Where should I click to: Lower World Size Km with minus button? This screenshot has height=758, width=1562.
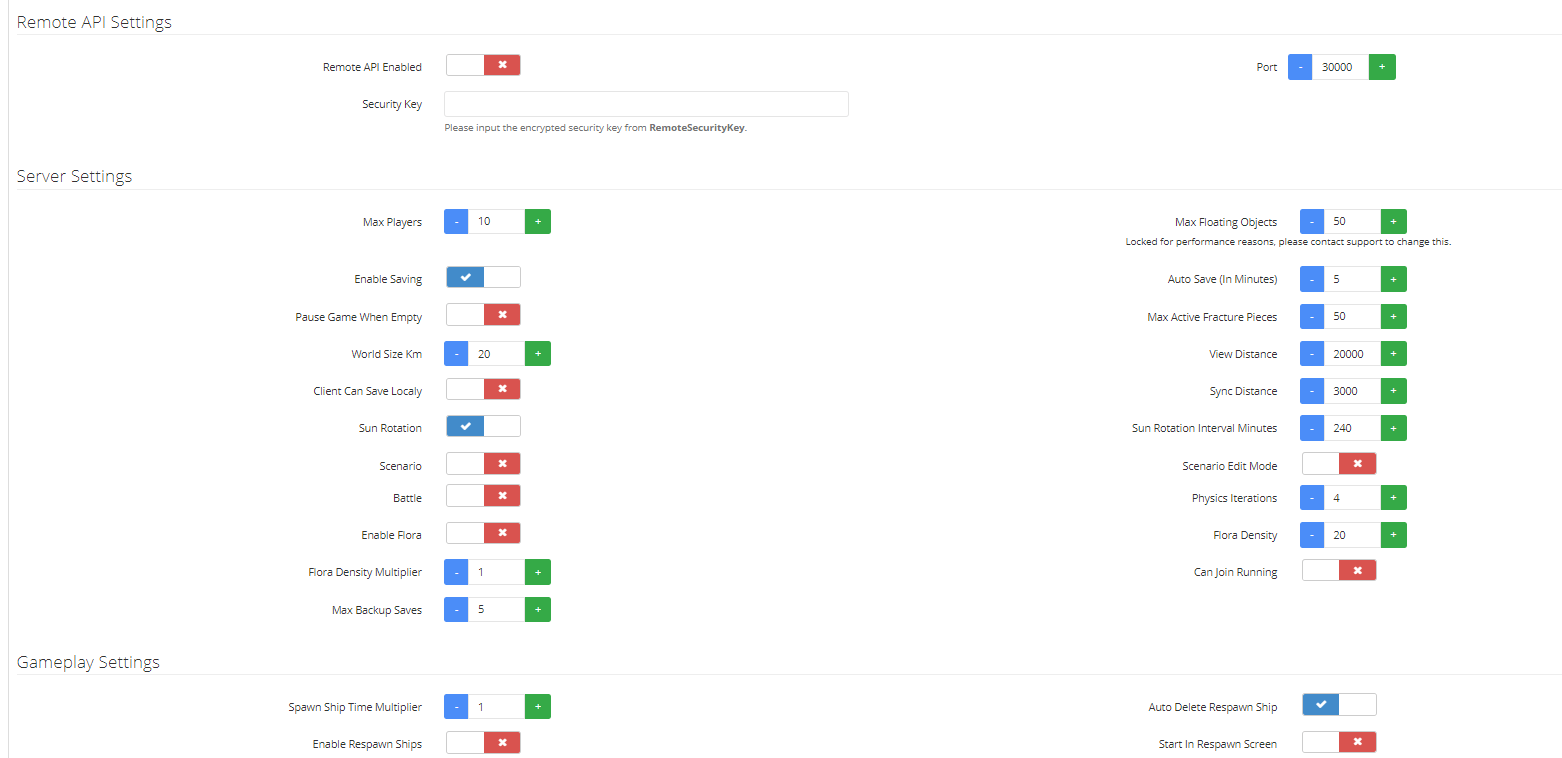tap(456, 354)
